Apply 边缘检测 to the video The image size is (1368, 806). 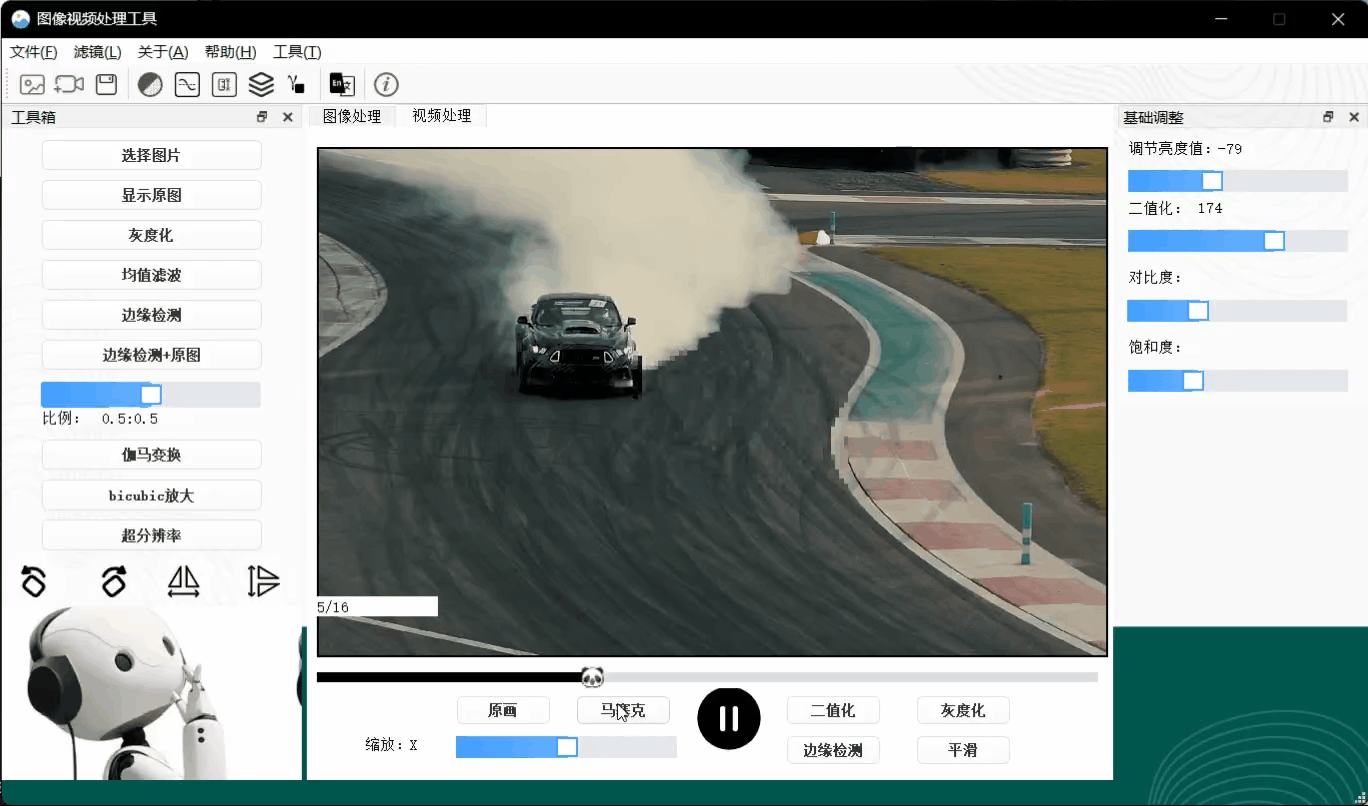click(833, 750)
